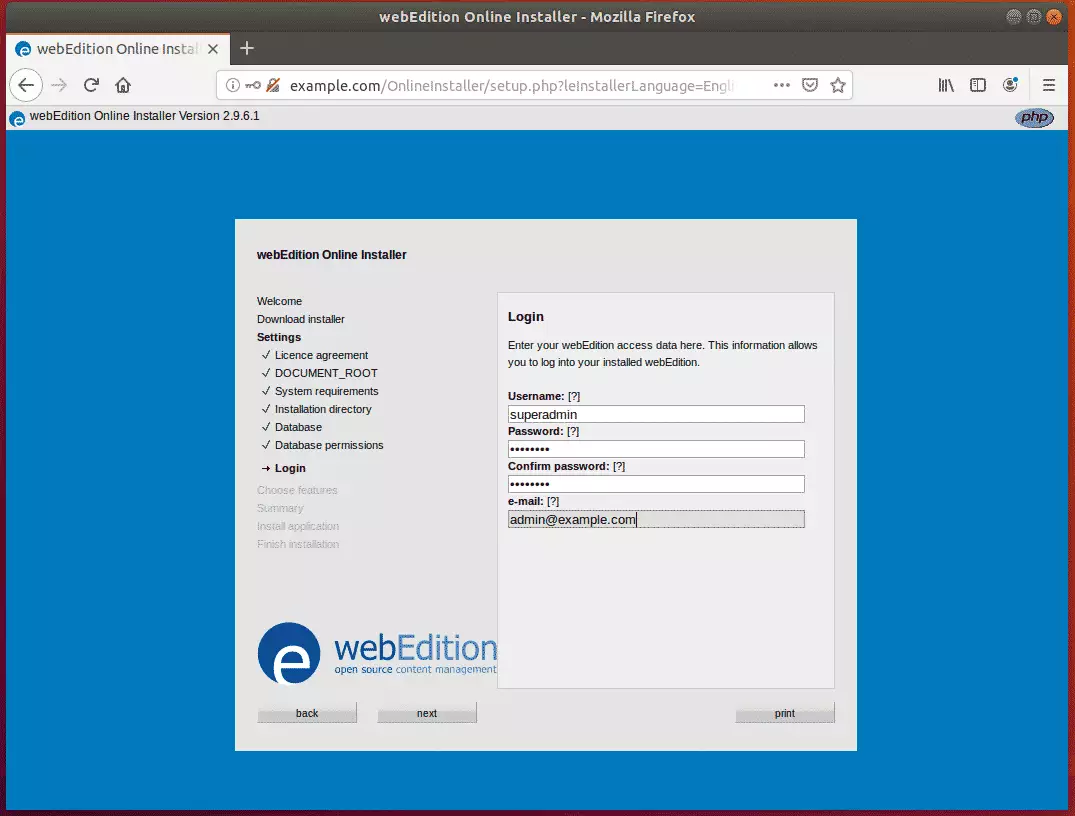
Task: Select Choose features step
Action: pyautogui.click(x=297, y=490)
